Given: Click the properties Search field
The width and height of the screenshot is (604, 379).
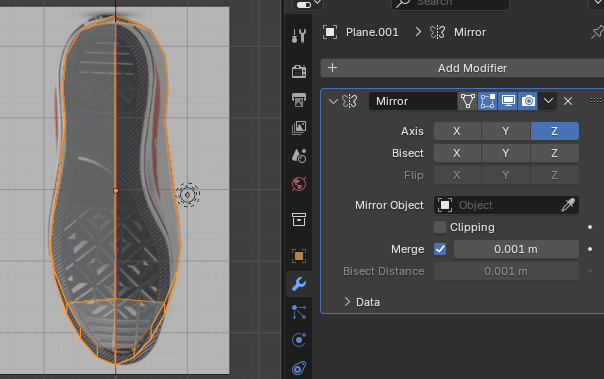Looking at the screenshot, I should (x=450, y=4).
